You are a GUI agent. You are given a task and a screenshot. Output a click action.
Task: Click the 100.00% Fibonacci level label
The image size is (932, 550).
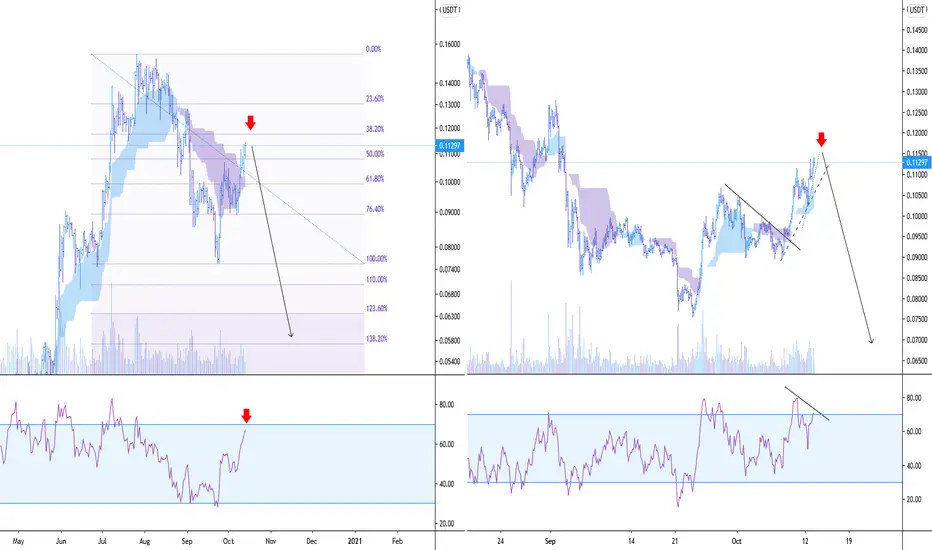click(x=376, y=259)
